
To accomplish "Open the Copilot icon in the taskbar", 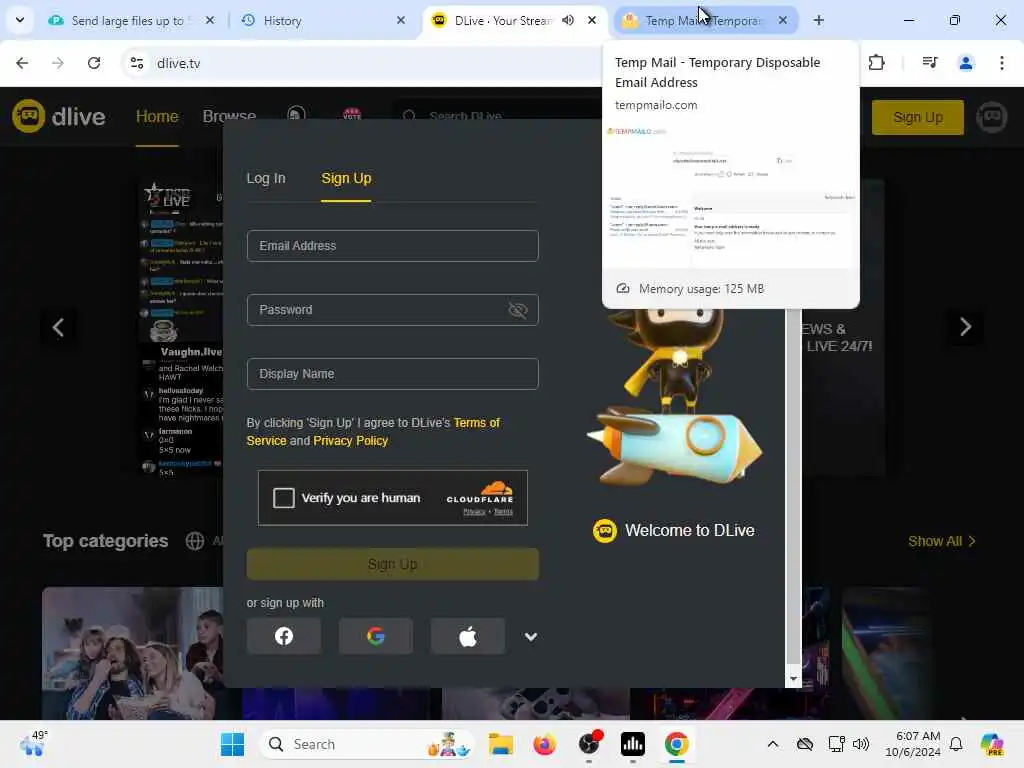I will pyautogui.click(x=992, y=744).
